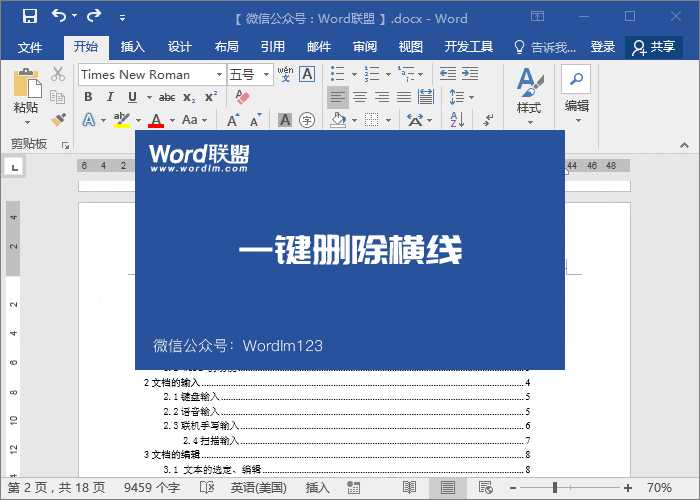700x500 pixels.
Task: Save the document using the floppy icon
Action: click(29, 17)
